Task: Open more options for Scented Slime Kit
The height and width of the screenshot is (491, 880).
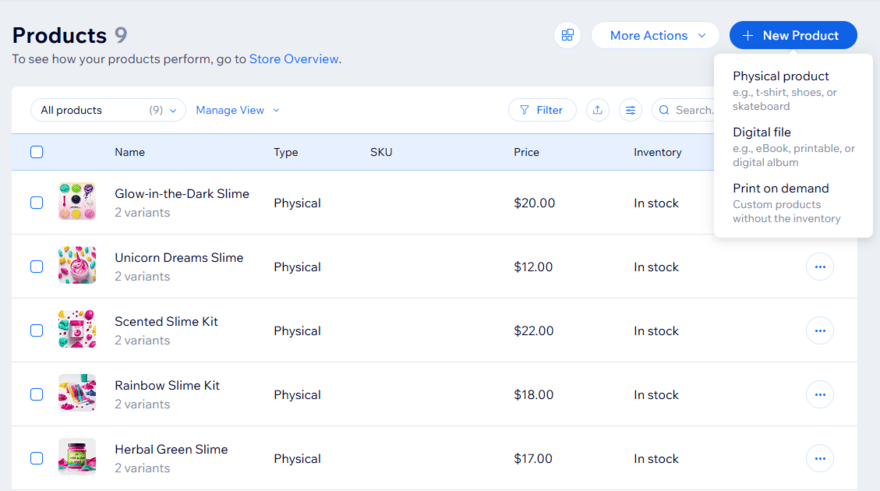Action: 819,331
